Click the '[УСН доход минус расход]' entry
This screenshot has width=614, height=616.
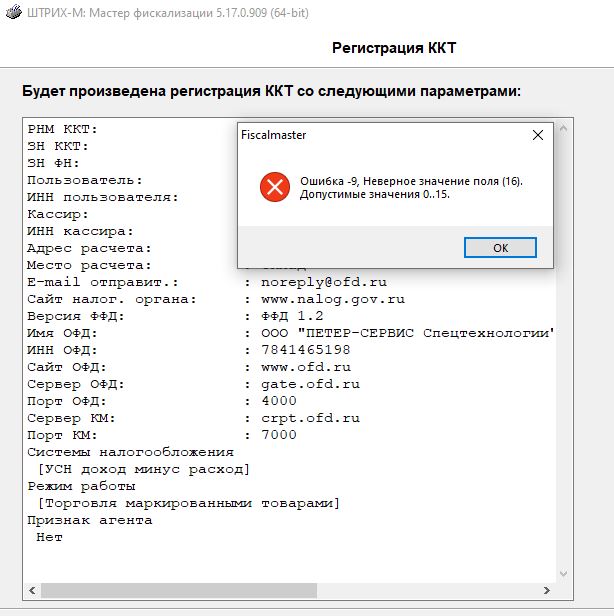[143, 469]
